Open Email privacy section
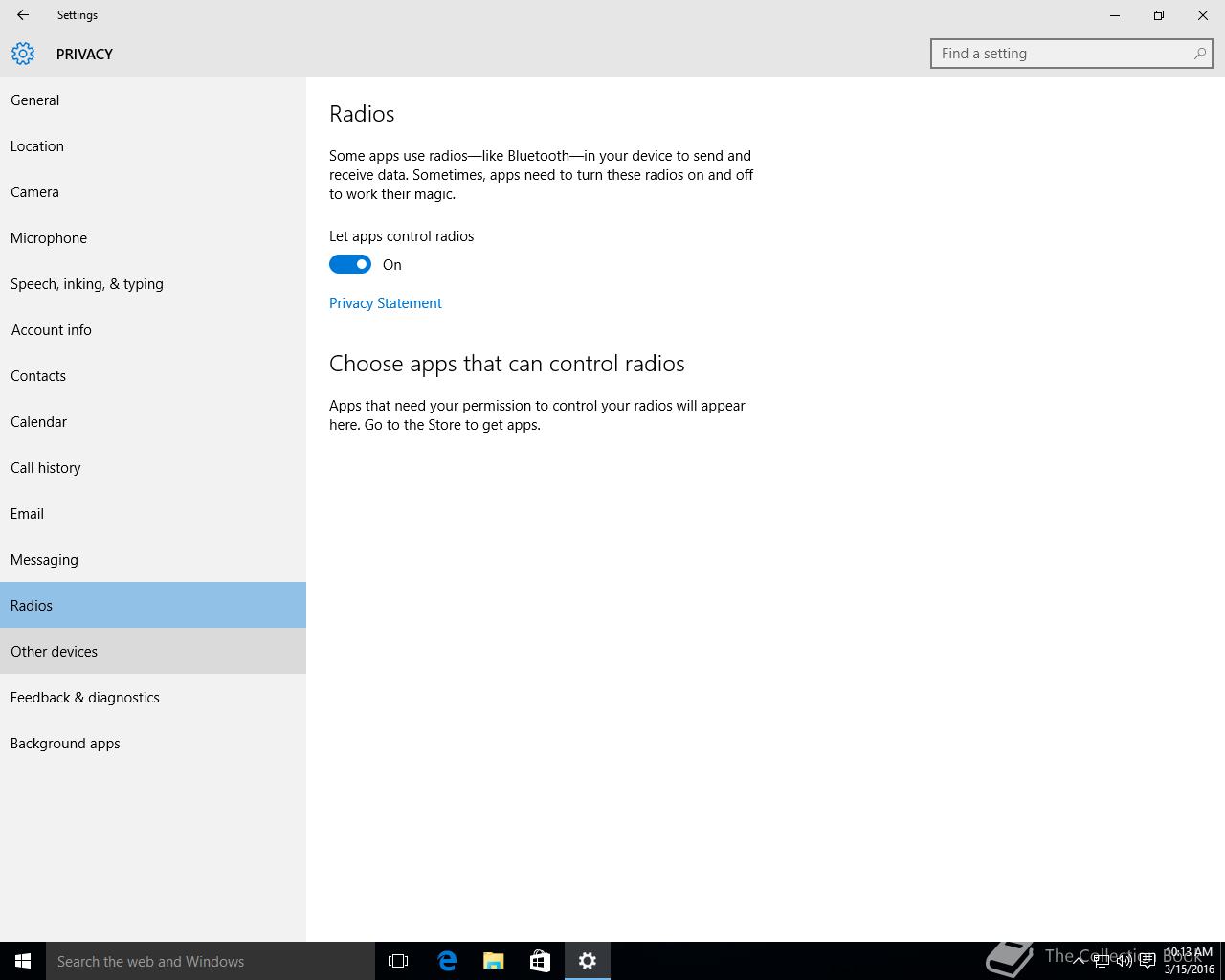The image size is (1225, 980). pyautogui.click(x=153, y=513)
